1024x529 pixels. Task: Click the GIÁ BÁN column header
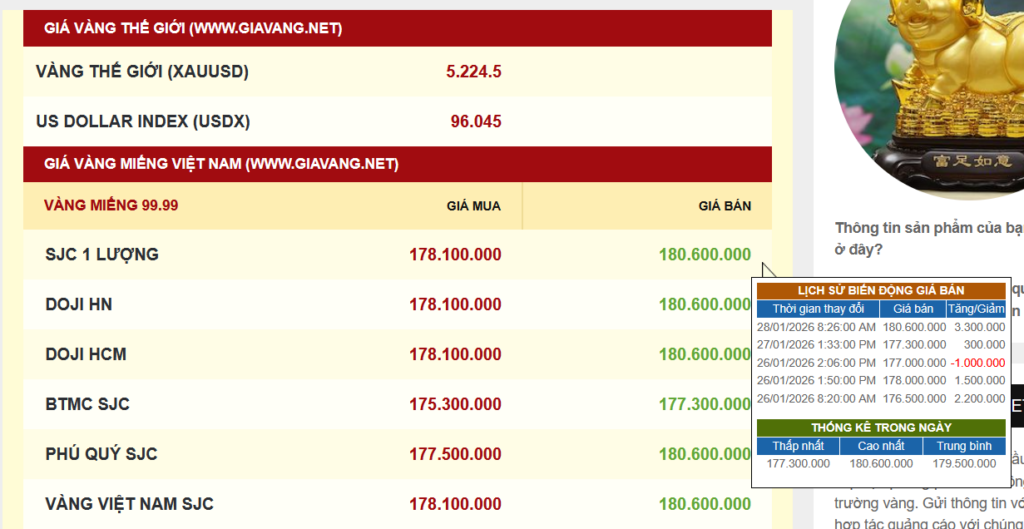coord(724,206)
